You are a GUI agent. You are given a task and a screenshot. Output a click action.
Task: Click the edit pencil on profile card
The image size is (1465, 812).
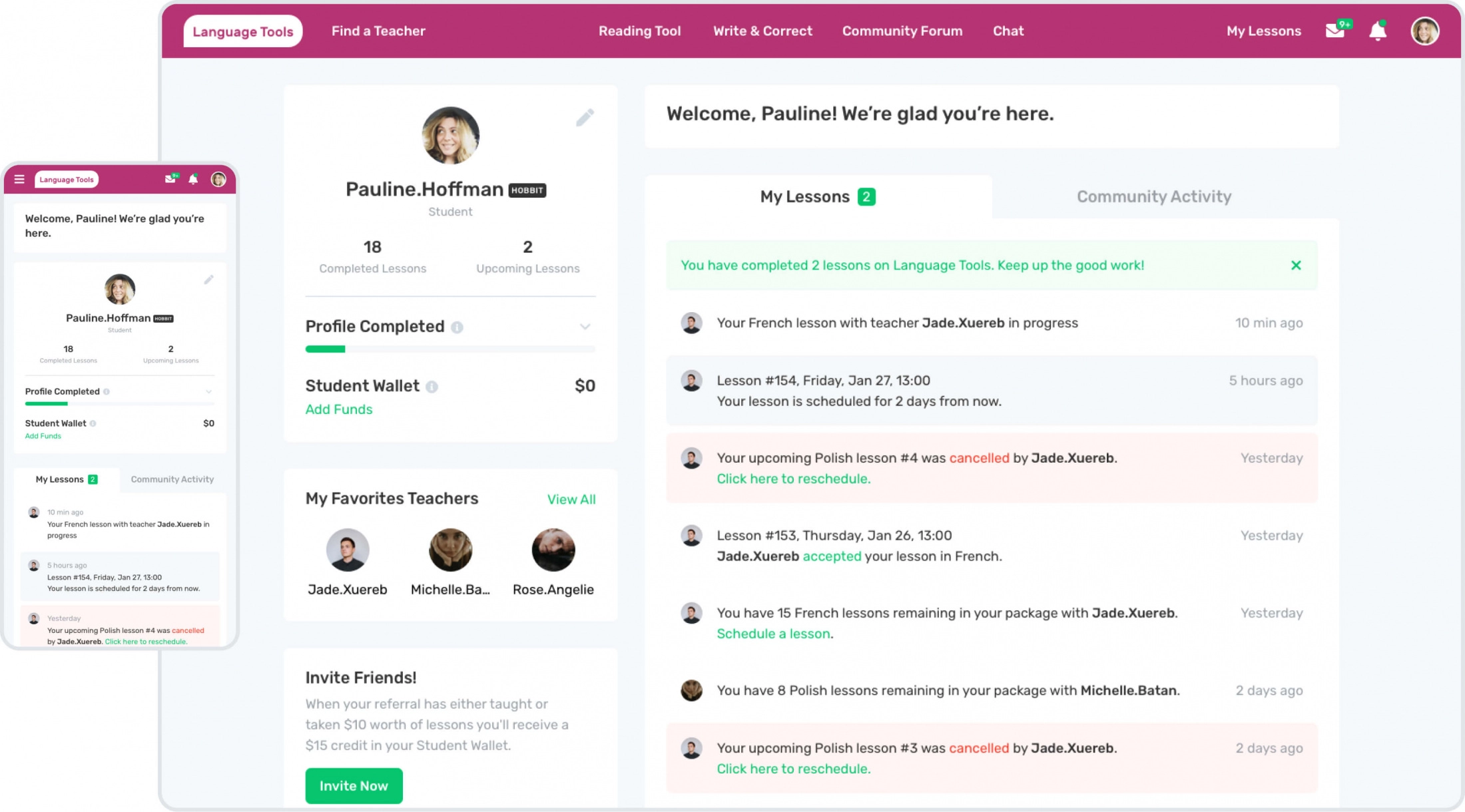(x=585, y=118)
